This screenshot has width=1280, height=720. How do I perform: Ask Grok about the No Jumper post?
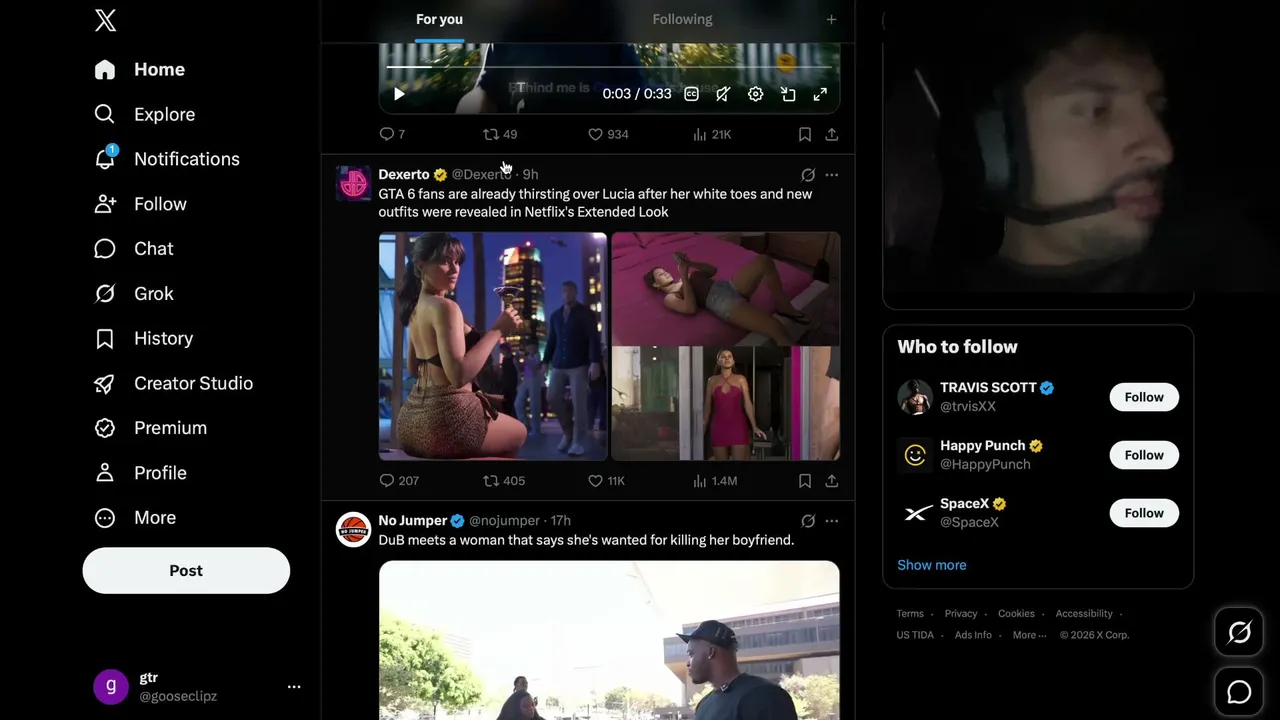click(x=808, y=521)
